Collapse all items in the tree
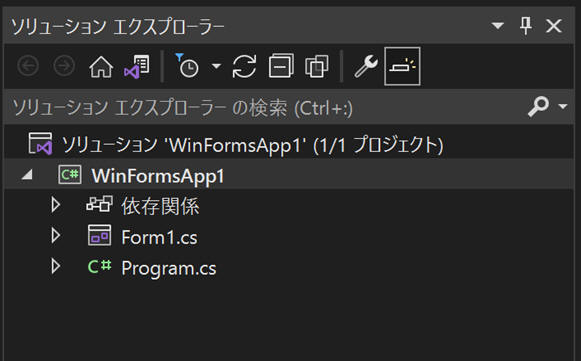Image resolution: width=581 pixels, height=361 pixels. coord(281,66)
